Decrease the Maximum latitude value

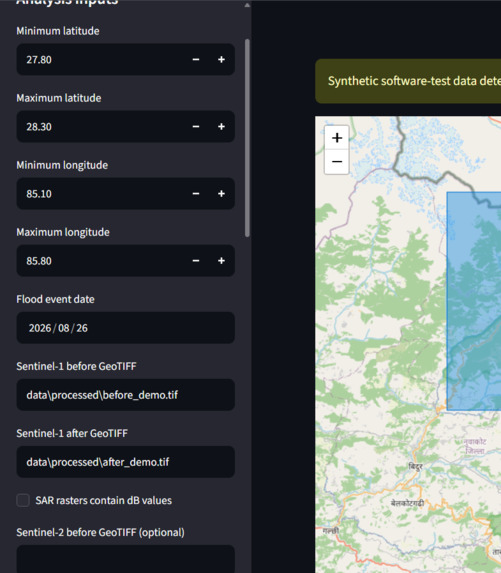[196, 126]
